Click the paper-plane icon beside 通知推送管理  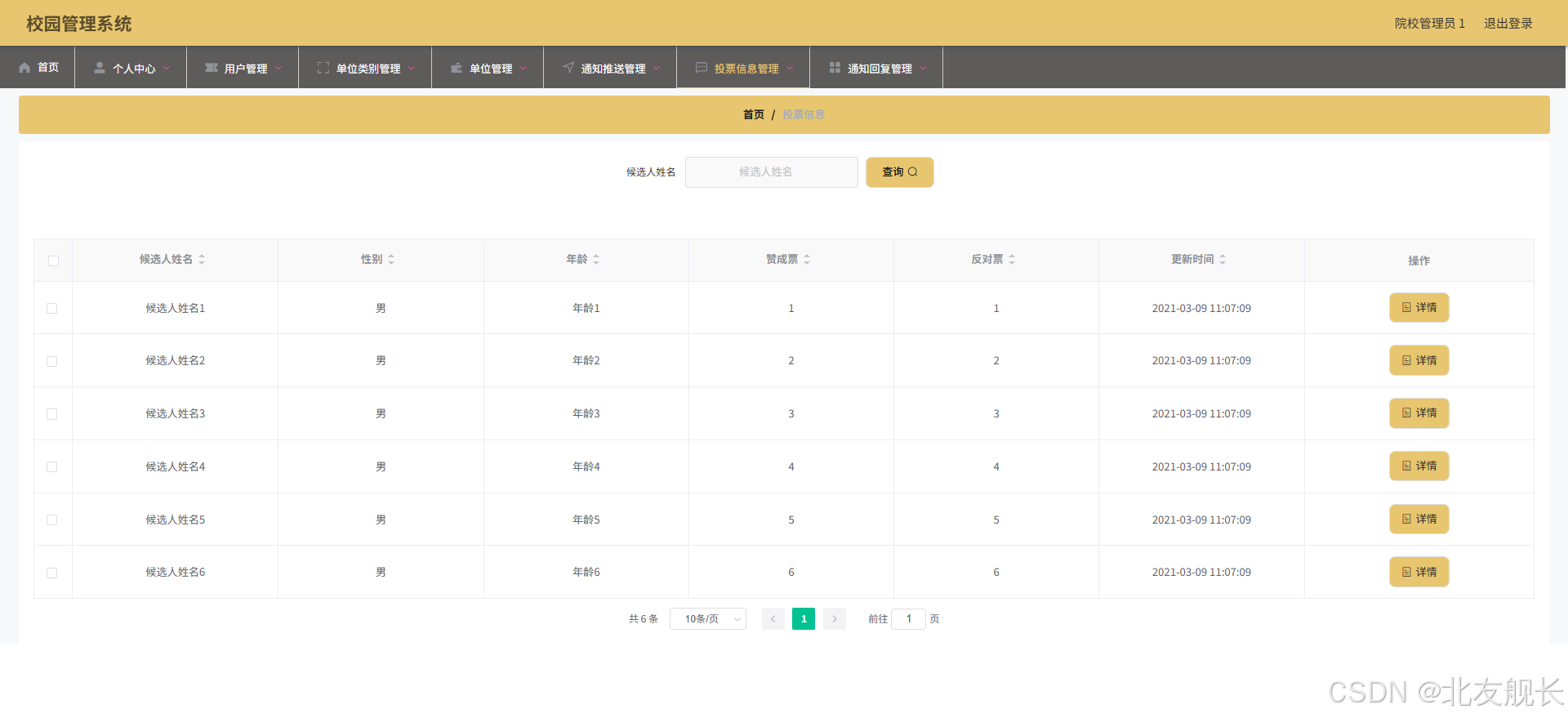(568, 68)
